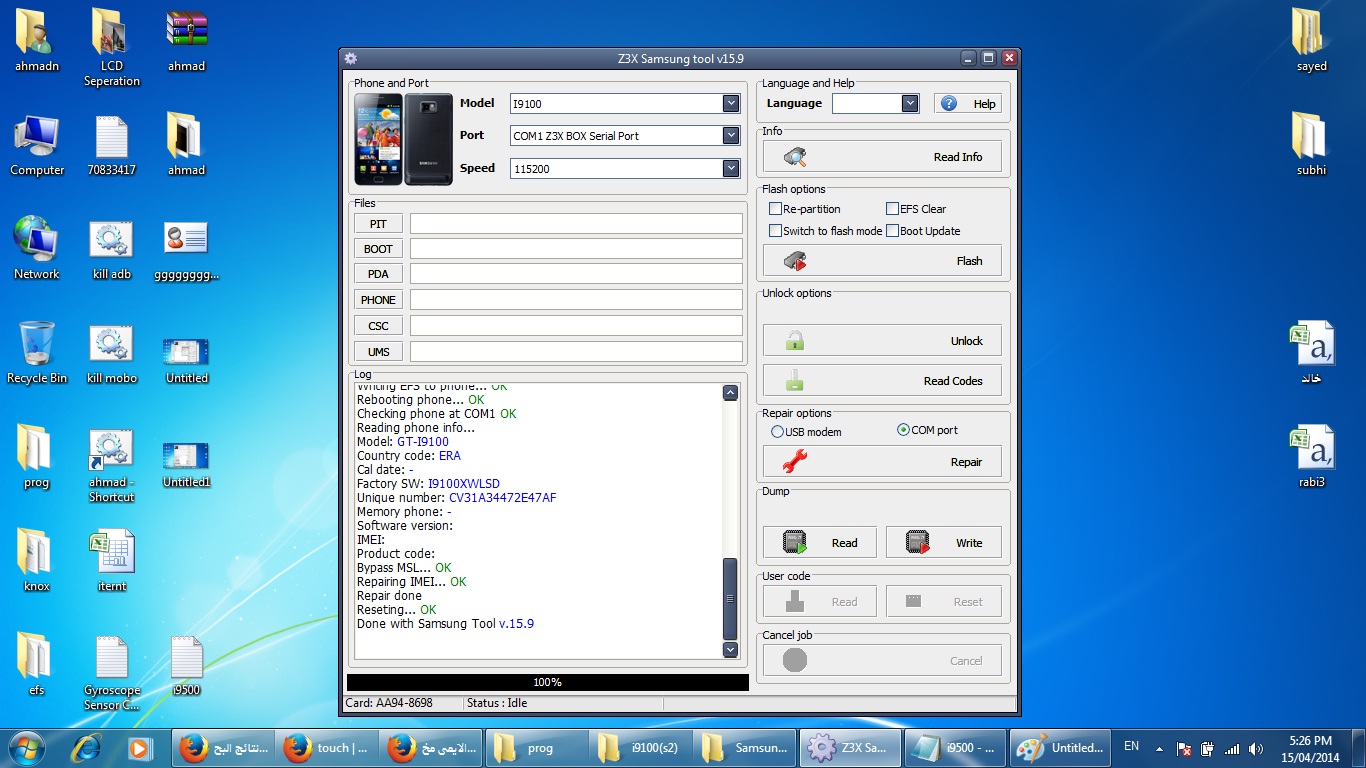Select the Gyroscope Sensor file icon
The image size is (1366, 768).
tap(112, 672)
